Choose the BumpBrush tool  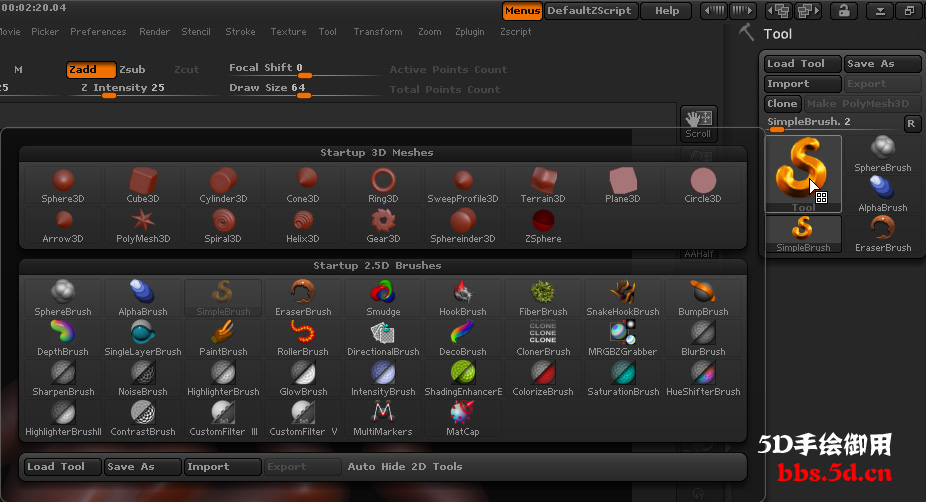click(703, 298)
